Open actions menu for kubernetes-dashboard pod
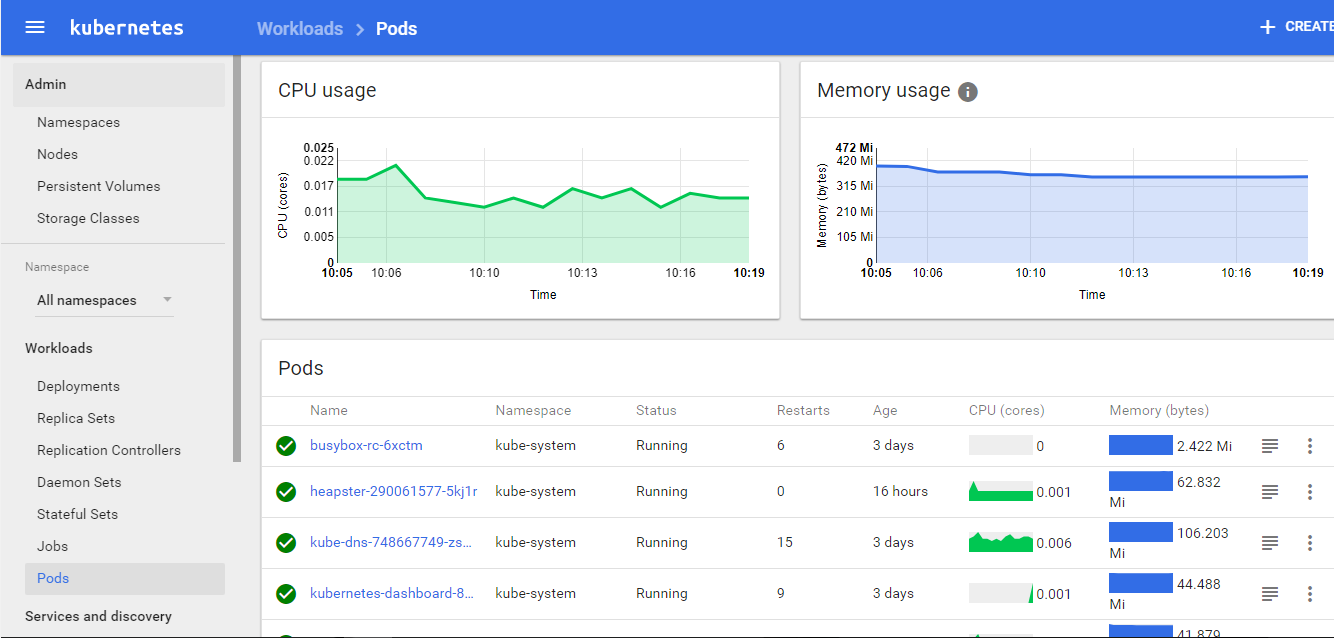The width and height of the screenshot is (1334, 638). pyautogui.click(x=1310, y=594)
